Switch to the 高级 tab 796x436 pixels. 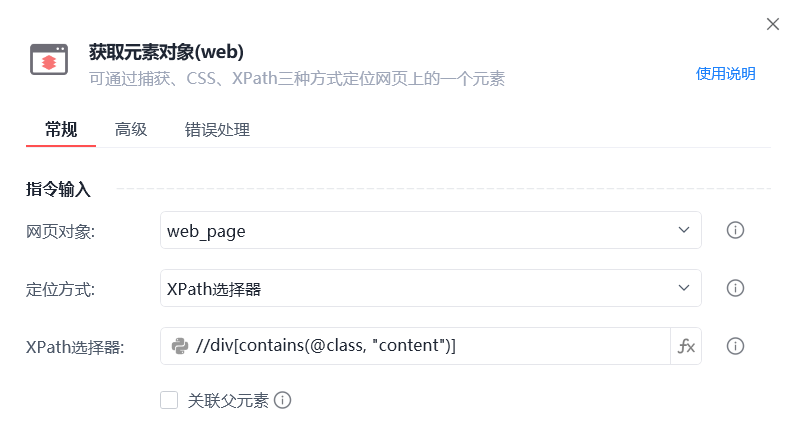coord(131,129)
